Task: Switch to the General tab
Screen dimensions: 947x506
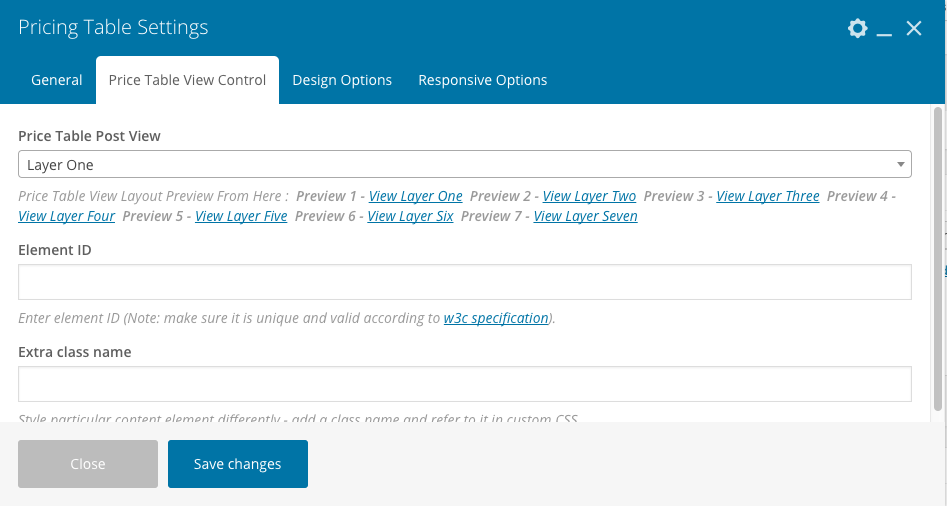Action: (x=57, y=80)
